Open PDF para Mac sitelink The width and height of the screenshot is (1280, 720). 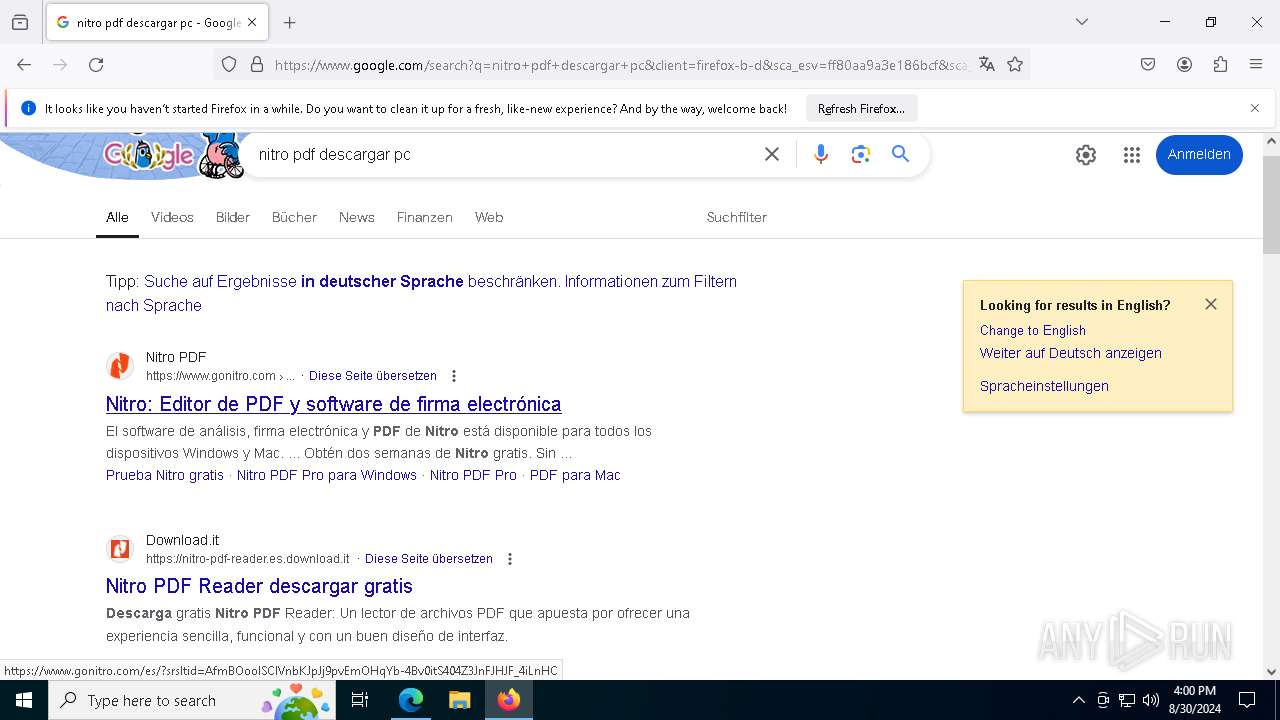pyautogui.click(x=575, y=475)
